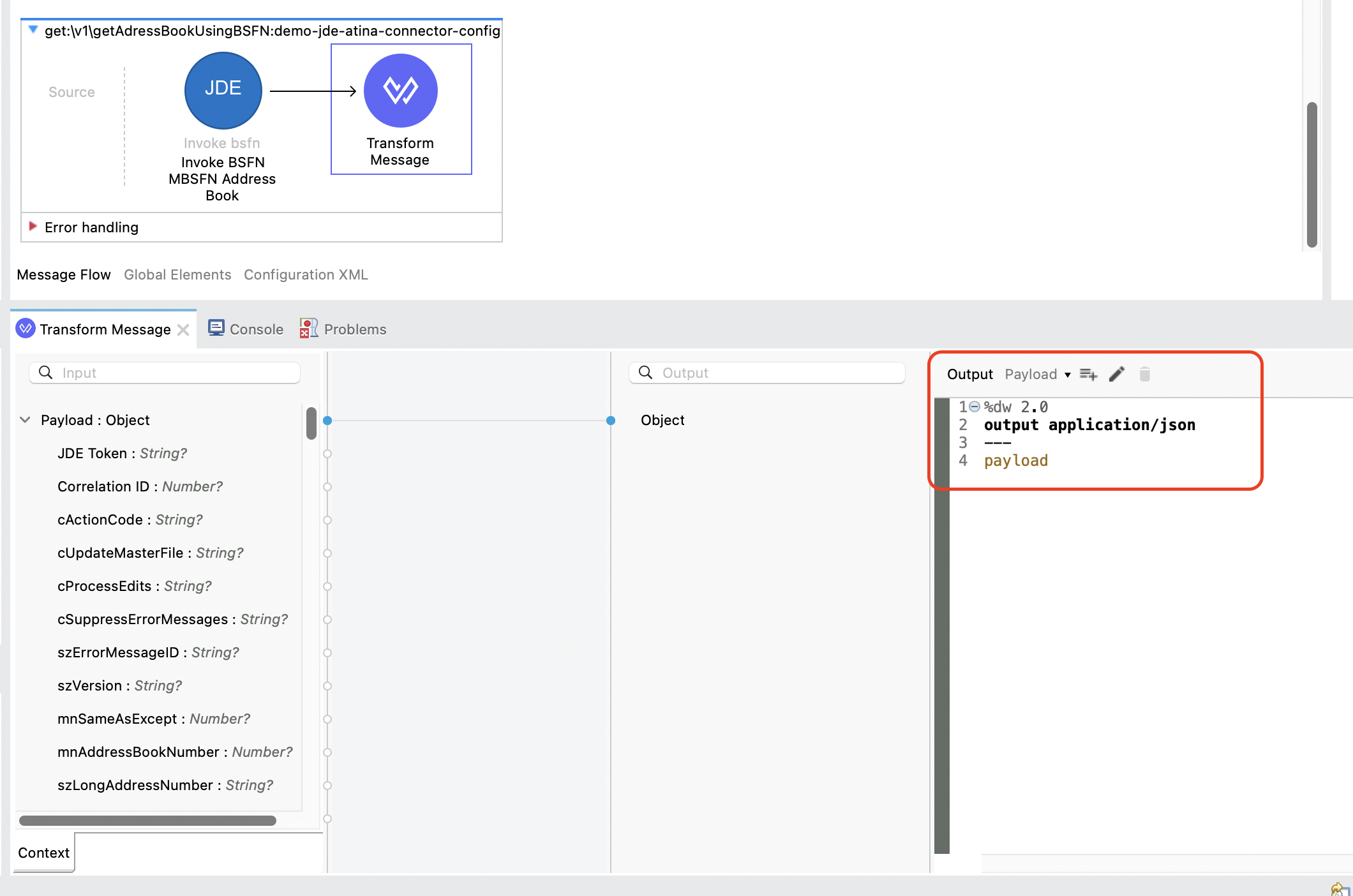This screenshot has width=1353, height=896.
Task: Expand the Error handling section
Action: click(33, 227)
